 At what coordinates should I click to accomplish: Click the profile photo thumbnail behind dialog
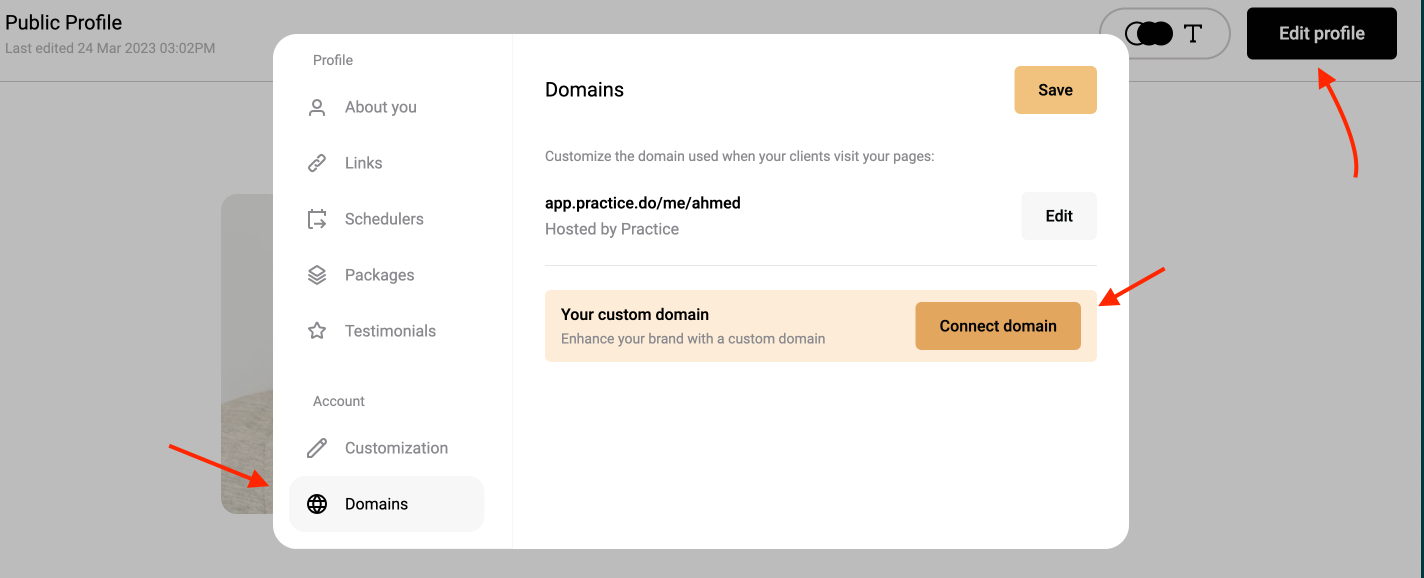pyautogui.click(x=247, y=354)
